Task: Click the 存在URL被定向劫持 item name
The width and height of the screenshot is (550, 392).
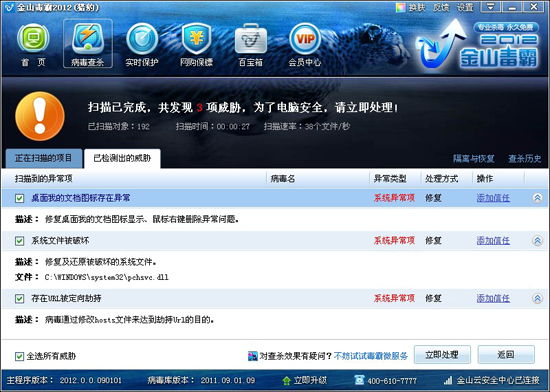Action: coord(66,298)
